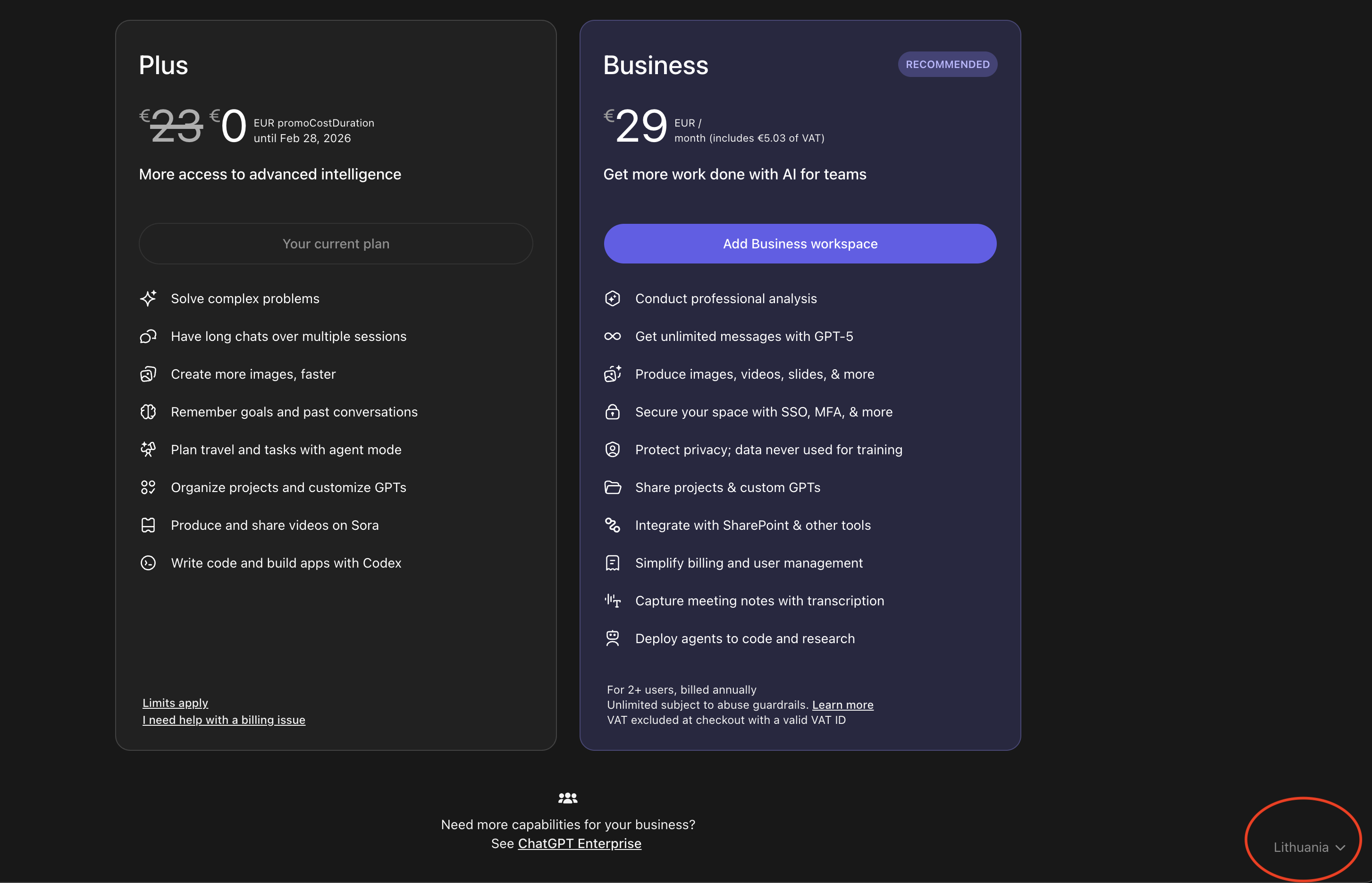Click 'VAT excluded at checkout' note
The image size is (1372, 883).
726,720
